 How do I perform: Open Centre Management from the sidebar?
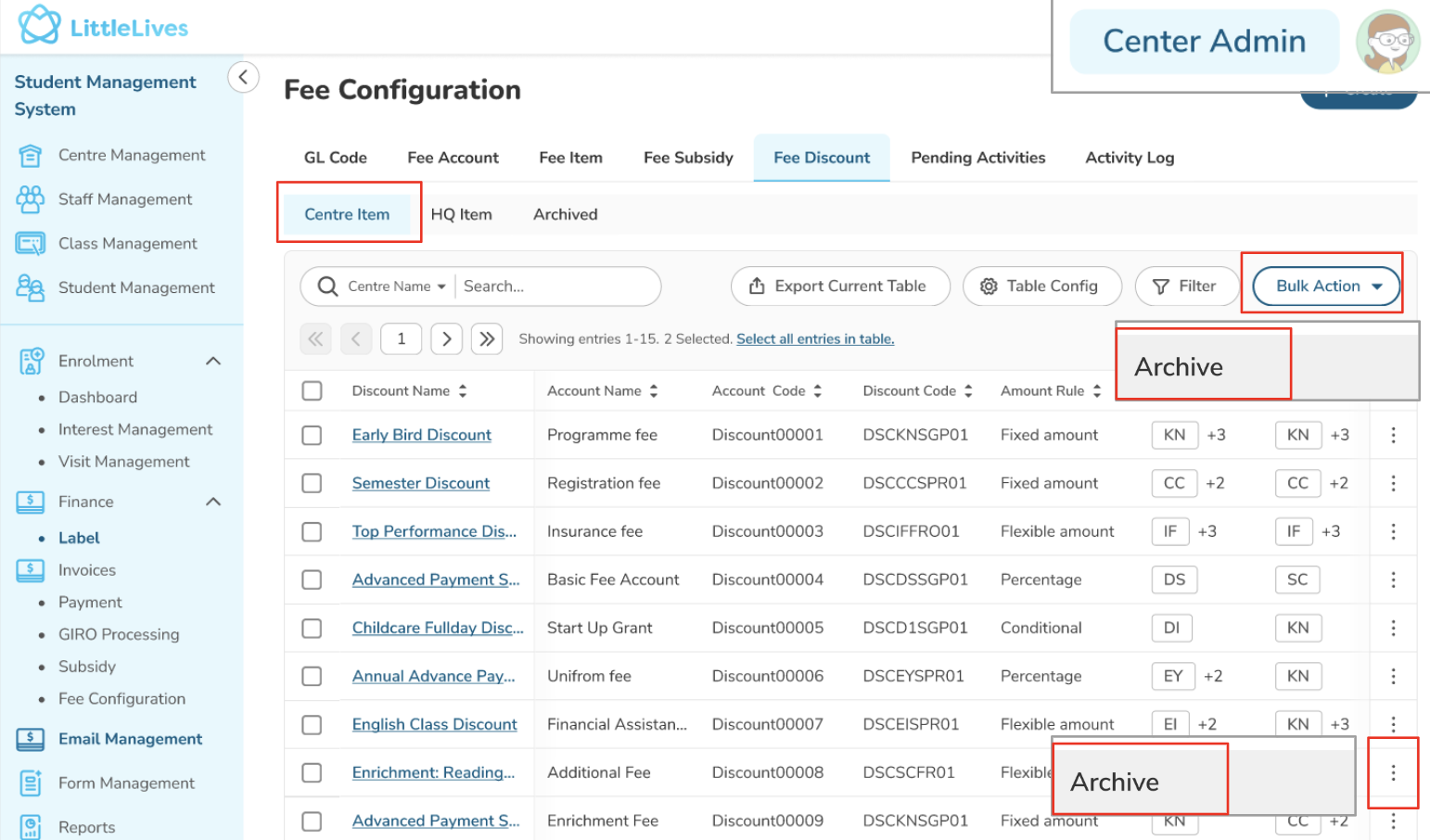132,155
